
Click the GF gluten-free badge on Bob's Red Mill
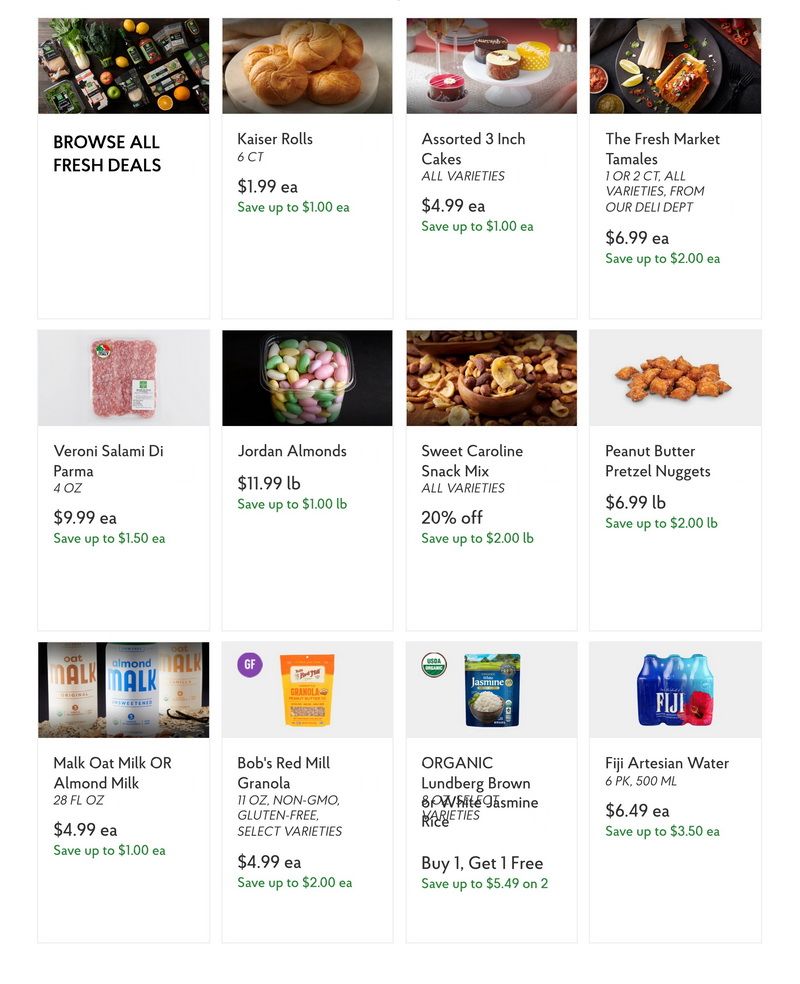(x=250, y=664)
